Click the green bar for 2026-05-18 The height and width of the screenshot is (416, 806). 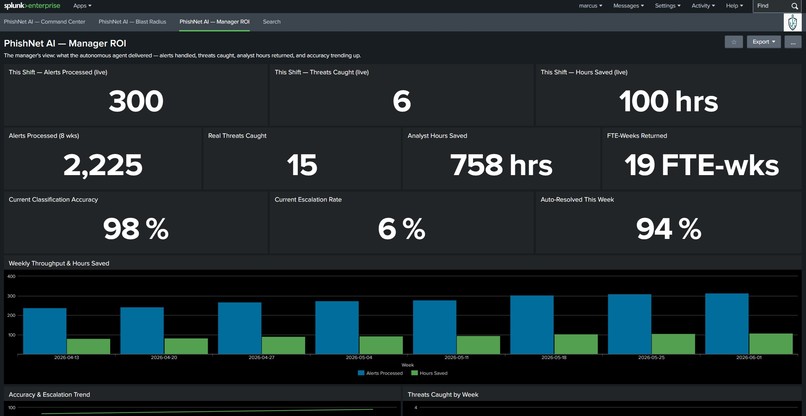tap(576, 345)
